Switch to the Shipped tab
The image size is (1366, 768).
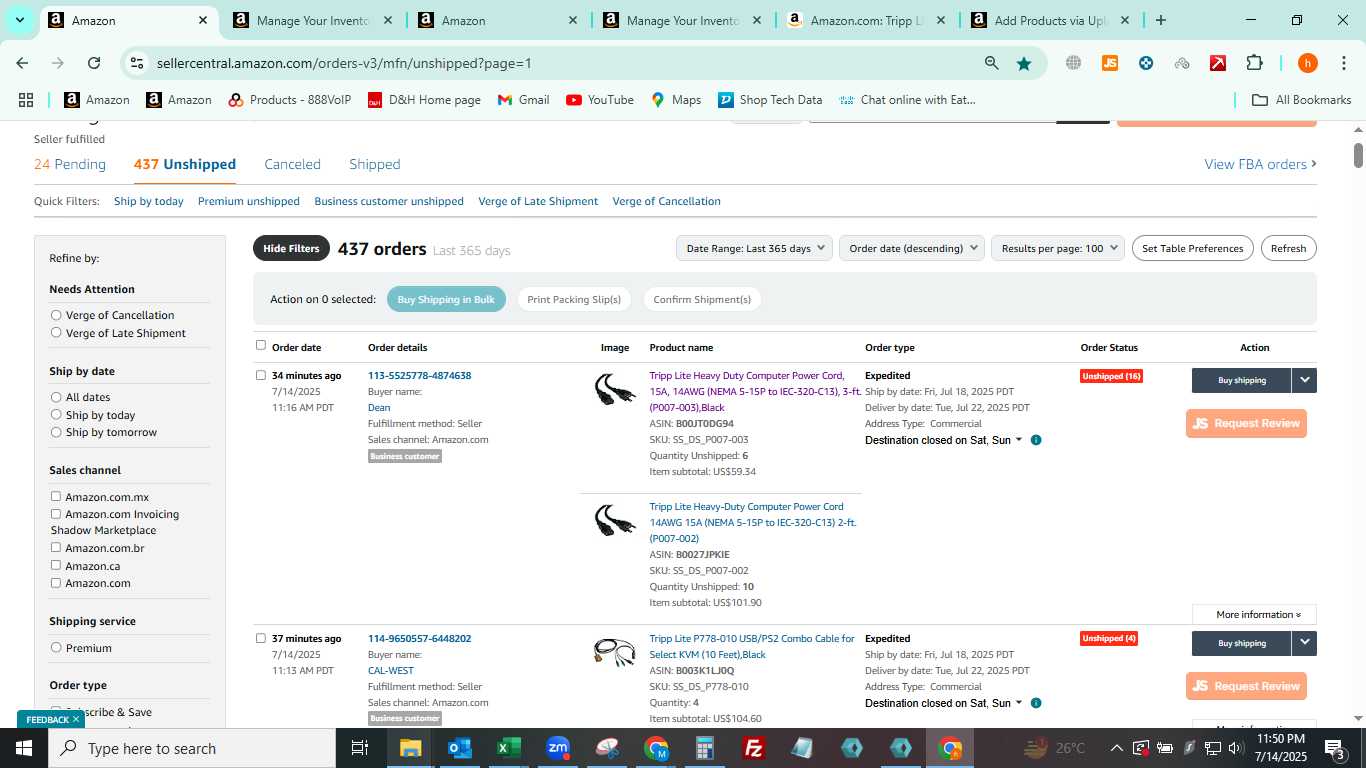pos(374,164)
